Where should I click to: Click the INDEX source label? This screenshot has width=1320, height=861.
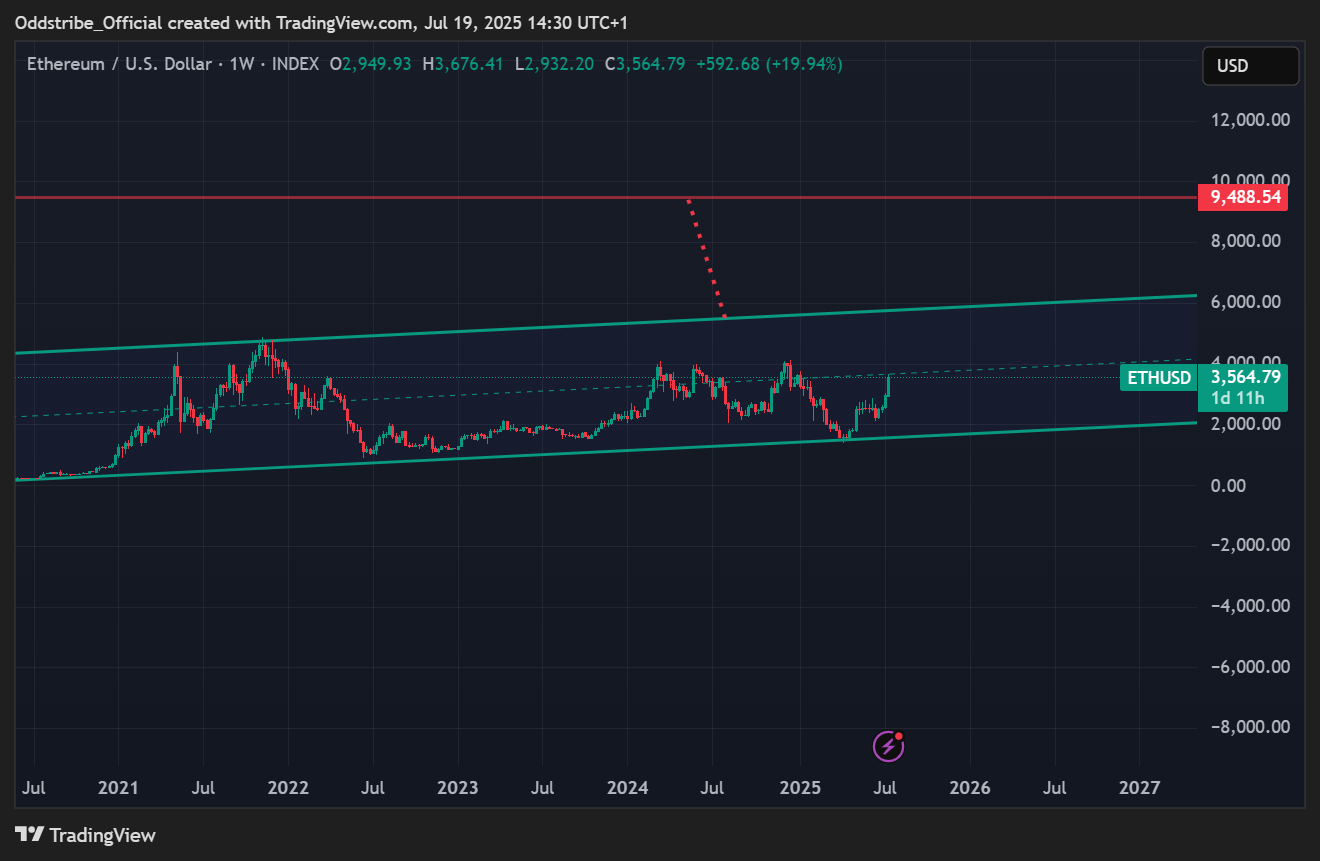tap(295, 64)
